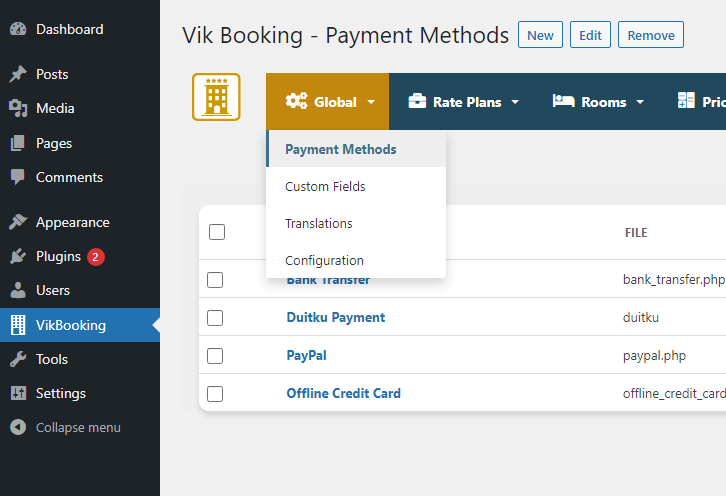This screenshot has width=726, height=496.
Task: Click the Plugins update count badge
Action: tap(96, 257)
